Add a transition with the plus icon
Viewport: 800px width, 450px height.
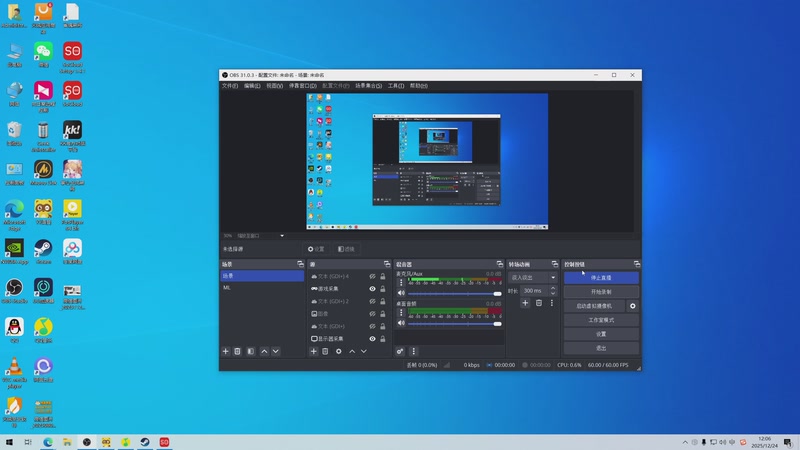coord(525,303)
